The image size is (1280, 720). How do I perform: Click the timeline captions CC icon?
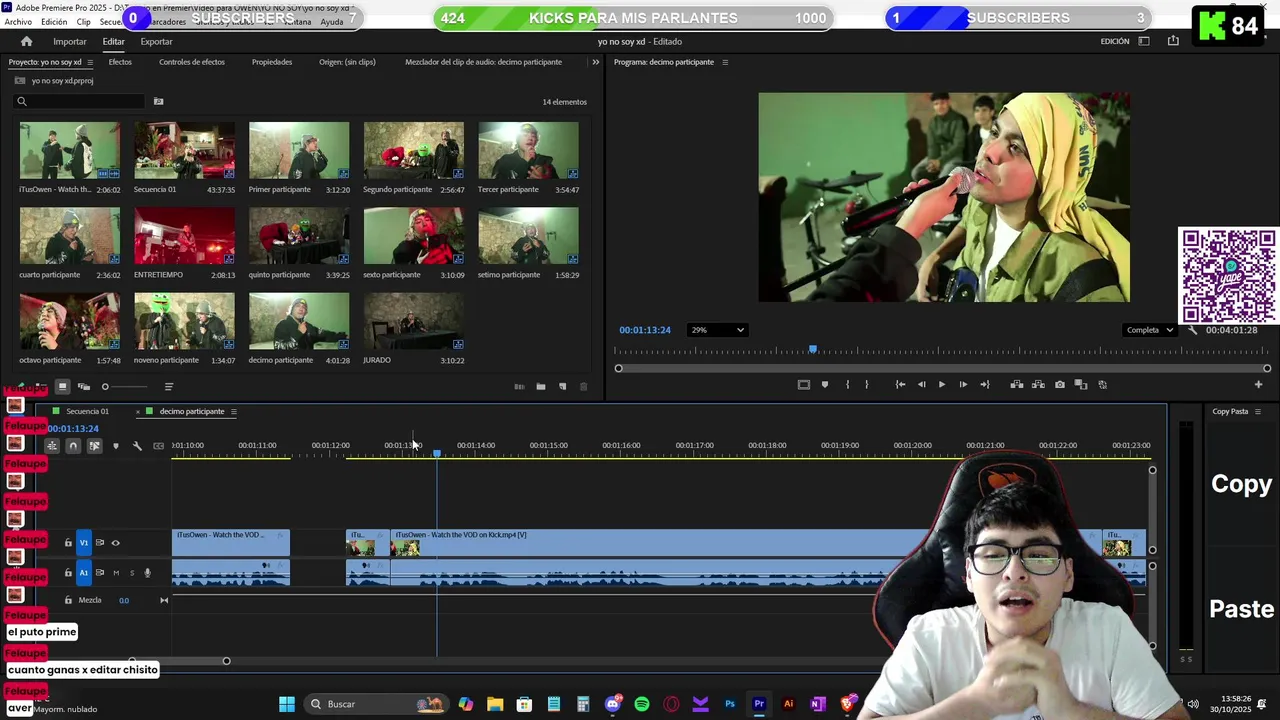[158, 445]
